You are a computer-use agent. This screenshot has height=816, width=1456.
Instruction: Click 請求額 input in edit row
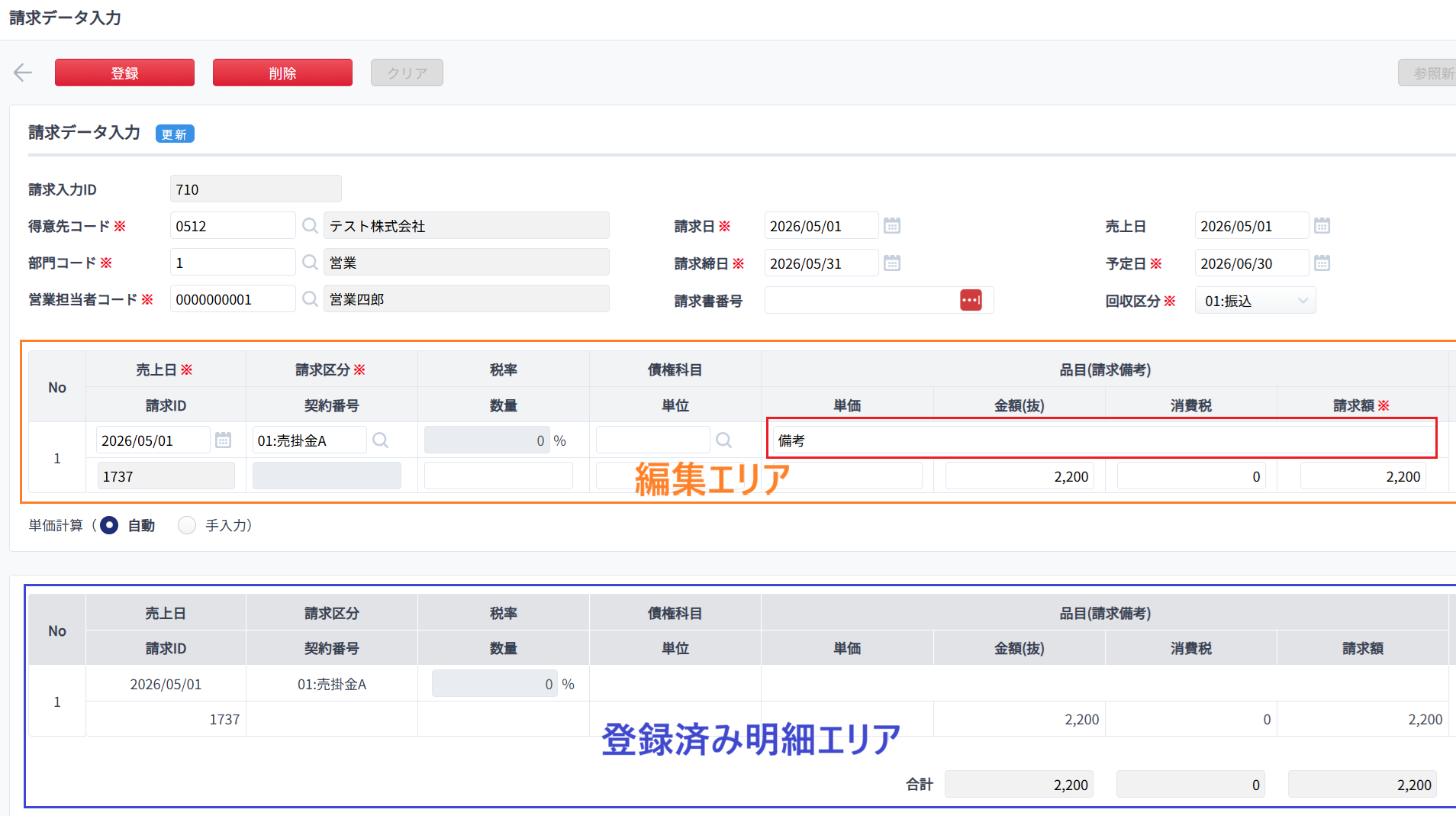pyautogui.click(x=1363, y=476)
